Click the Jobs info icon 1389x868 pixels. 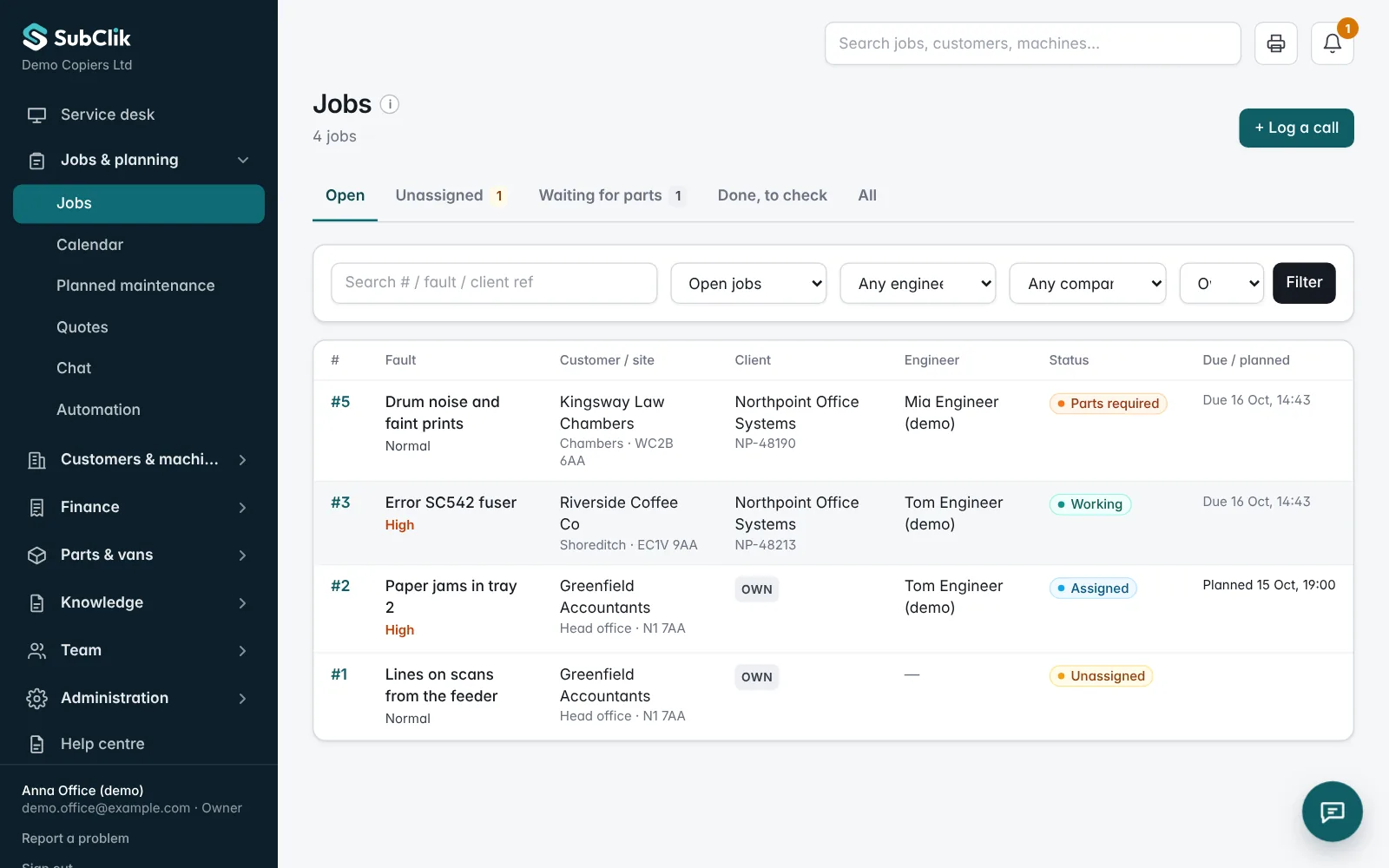click(x=390, y=104)
